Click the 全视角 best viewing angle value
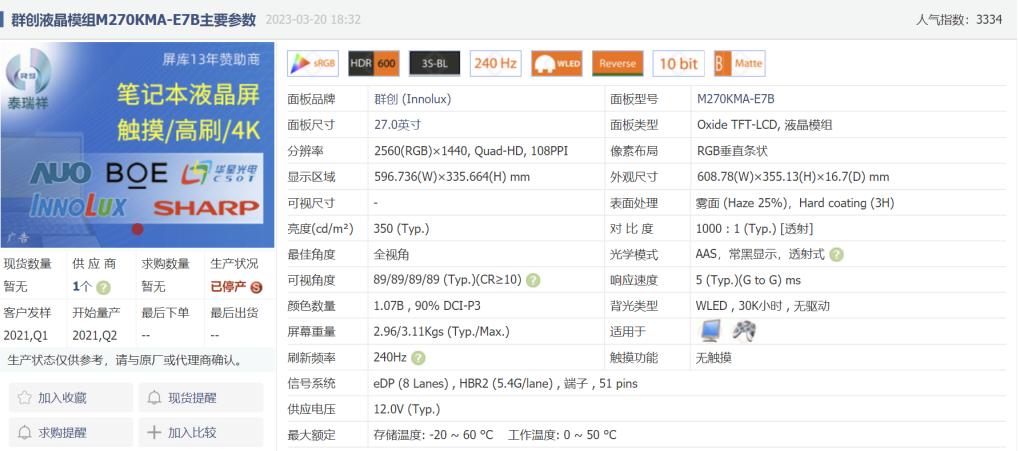 coord(391,254)
